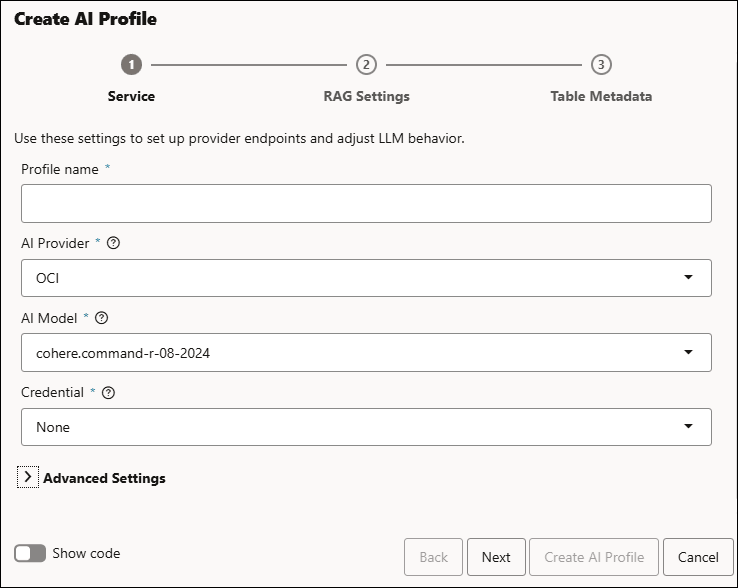The width and height of the screenshot is (738, 588).
Task: Go to the Table Metadata step
Action: click(x=601, y=96)
